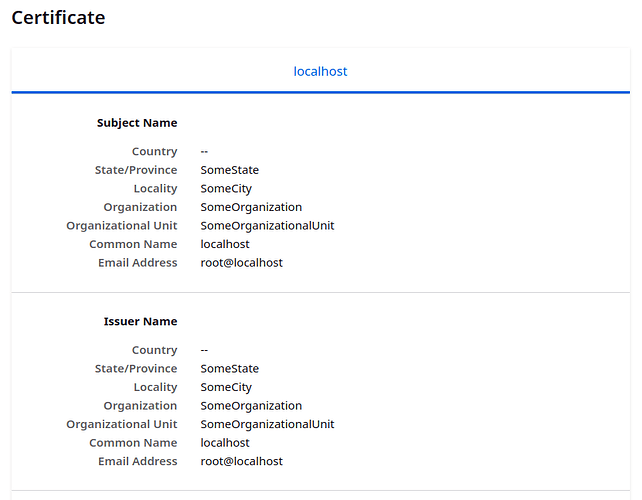Click the Issuer Name country value dashes

click(x=204, y=350)
